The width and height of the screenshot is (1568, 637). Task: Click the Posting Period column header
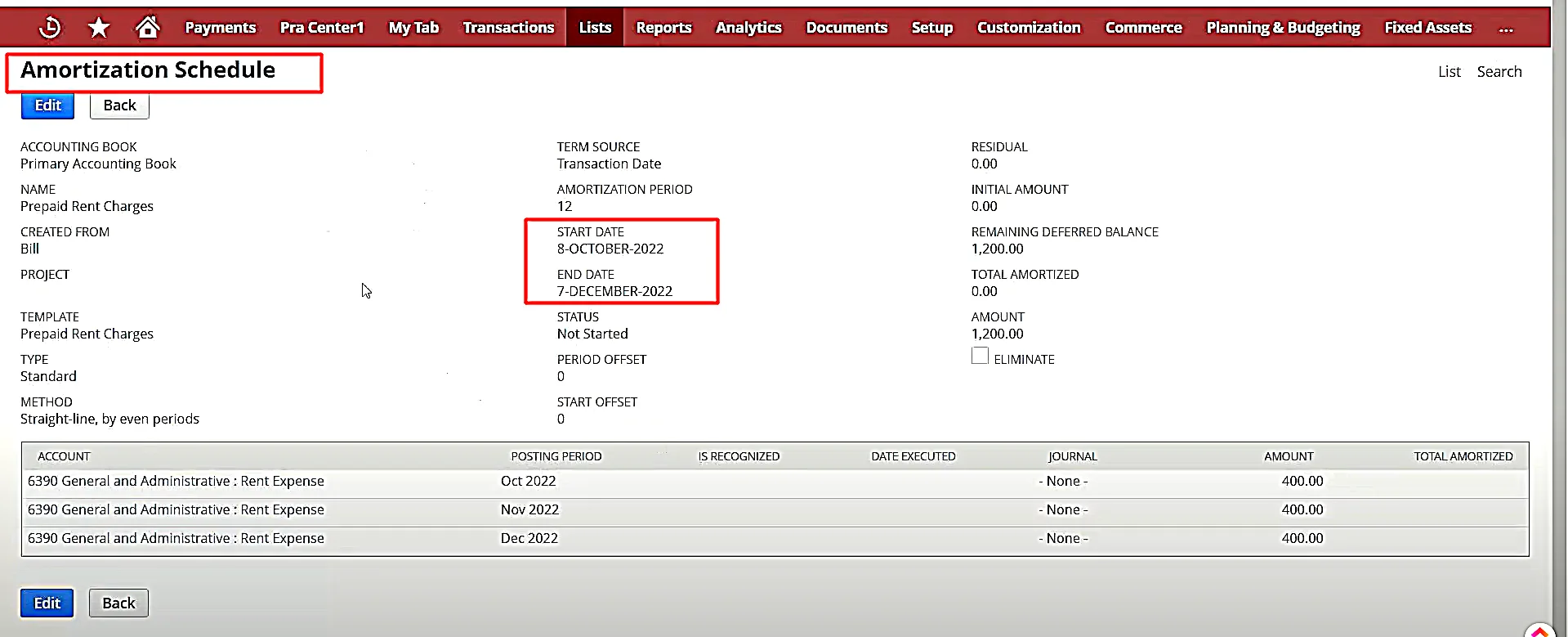[x=556, y=456]
